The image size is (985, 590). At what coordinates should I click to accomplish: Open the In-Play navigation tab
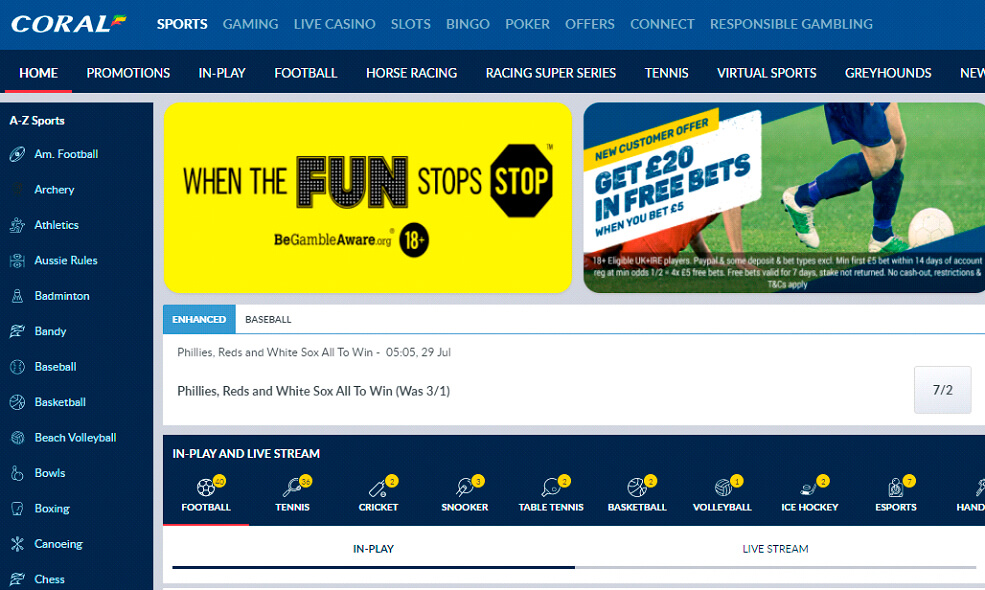tap(222, 73)
